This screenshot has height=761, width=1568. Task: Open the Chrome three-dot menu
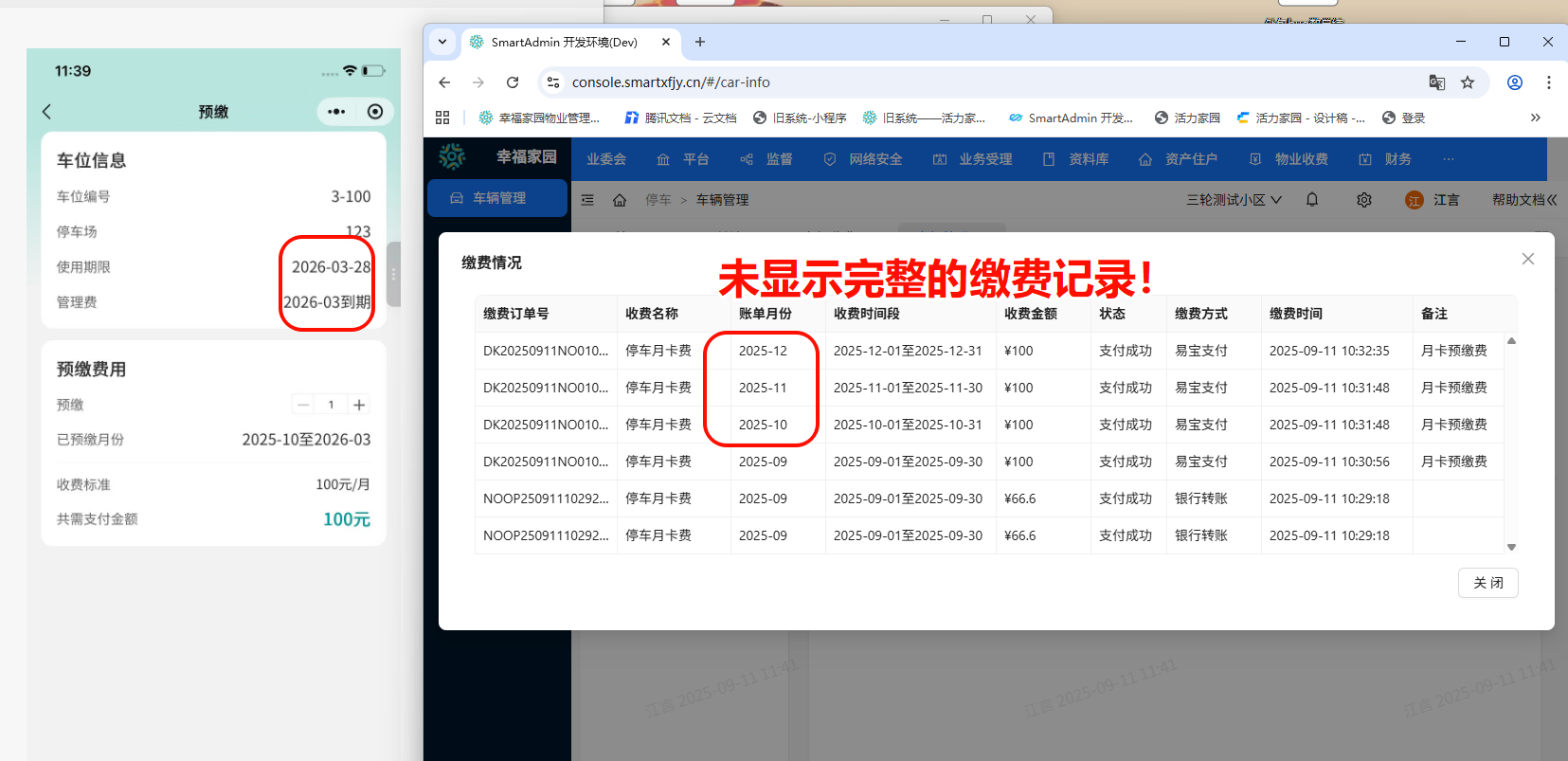coord(1549,82)
